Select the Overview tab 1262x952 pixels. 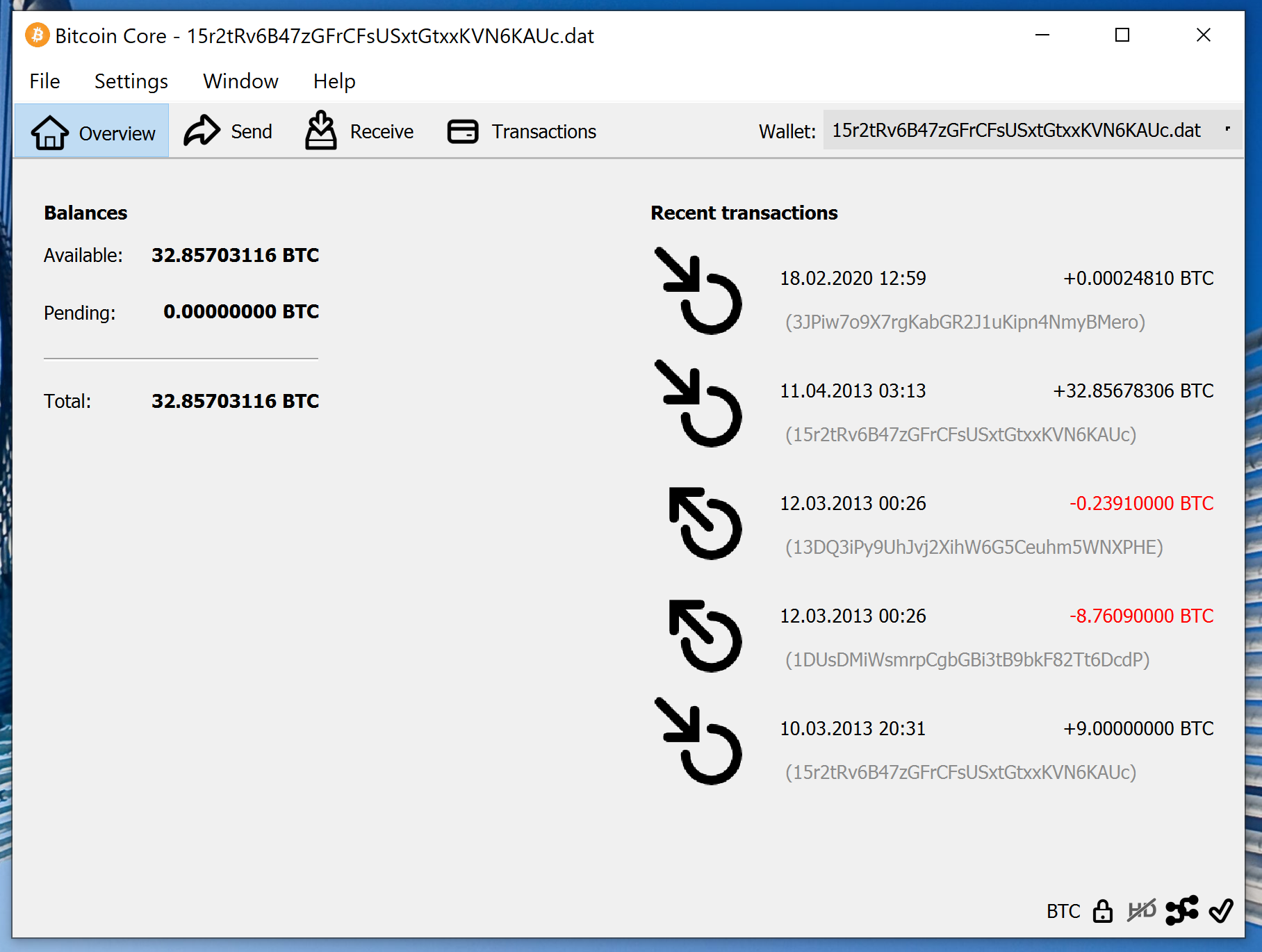coord(92,132)
